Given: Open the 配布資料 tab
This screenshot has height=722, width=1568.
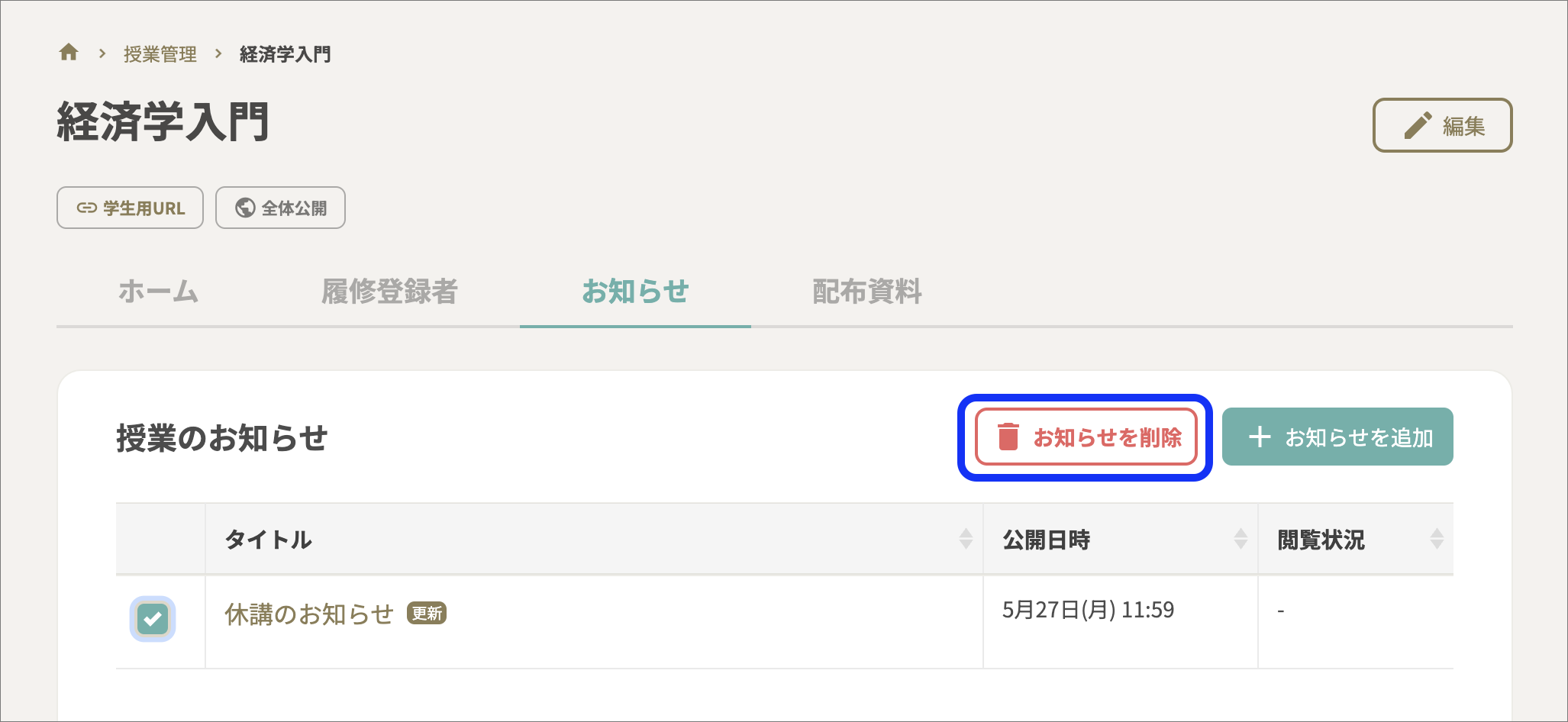Looking at the screenshot, I should tap(867, 291).
